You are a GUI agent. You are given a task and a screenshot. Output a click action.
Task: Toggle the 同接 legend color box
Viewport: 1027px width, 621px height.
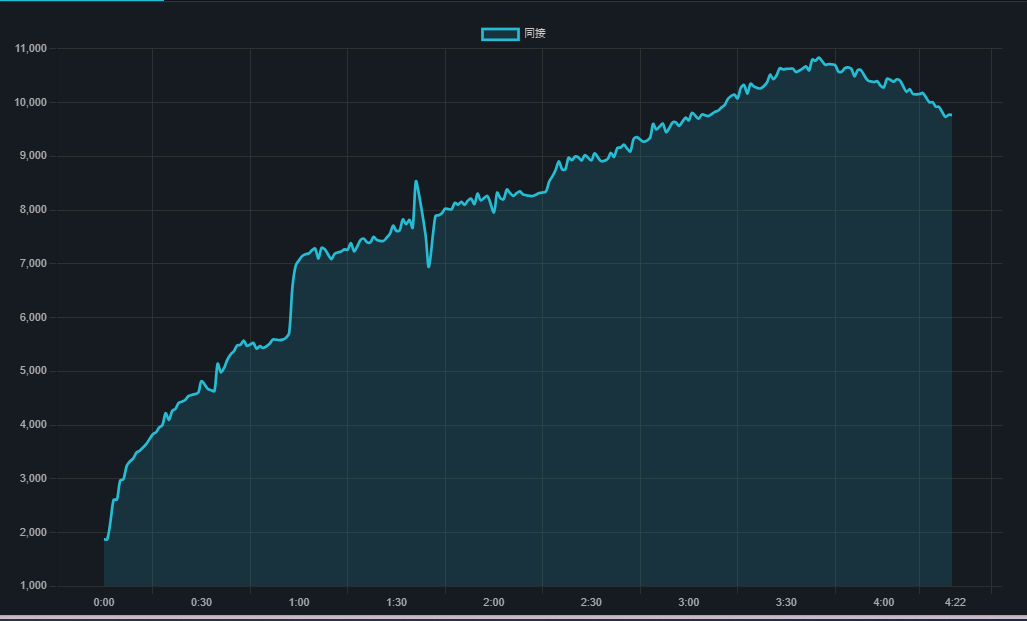coord(500,33)
